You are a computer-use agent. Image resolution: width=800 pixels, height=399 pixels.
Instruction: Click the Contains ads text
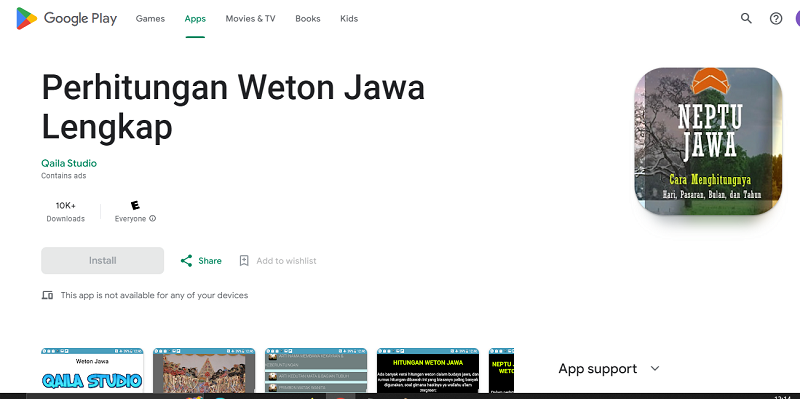pos(64,176)
